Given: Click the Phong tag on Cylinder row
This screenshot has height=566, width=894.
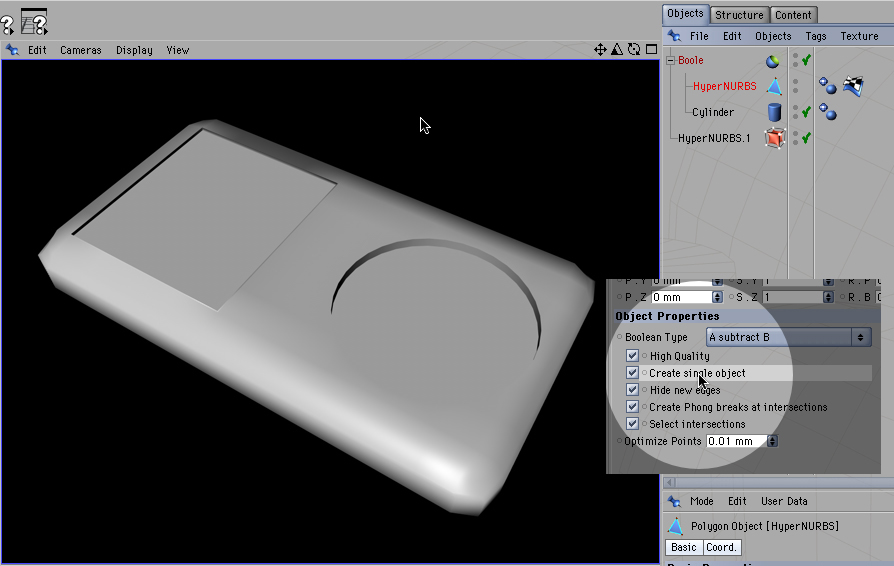Looking at the screenshot, I should pos(828,112).
